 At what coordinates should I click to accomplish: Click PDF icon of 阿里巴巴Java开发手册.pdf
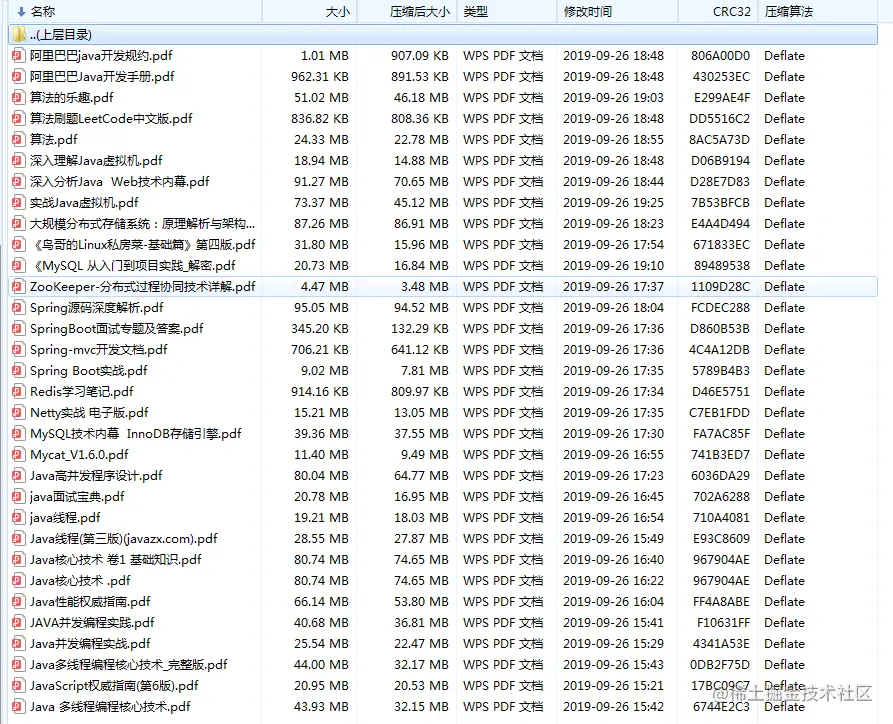19,76
